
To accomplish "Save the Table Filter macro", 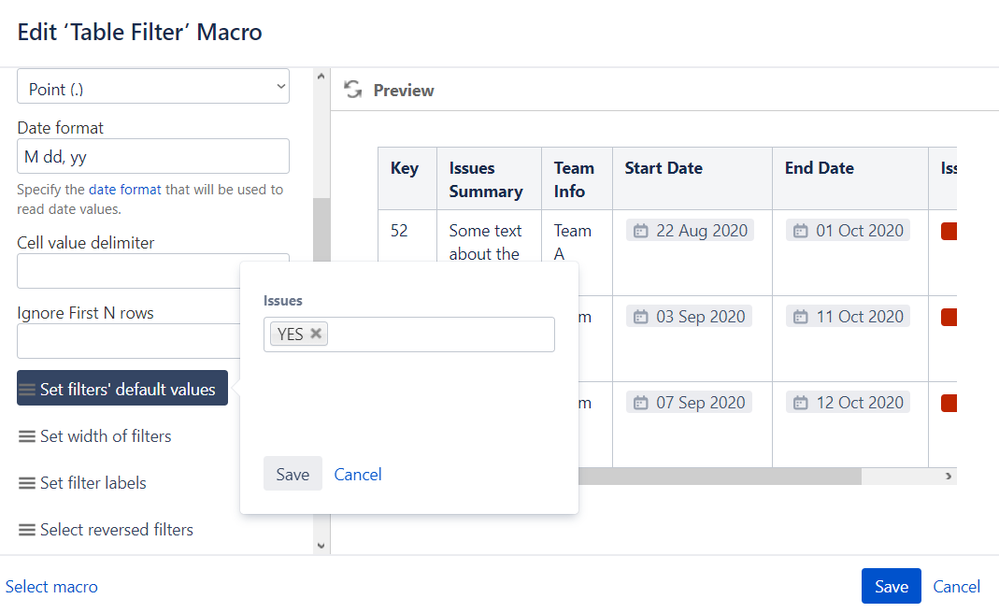I will coord(890,587).
